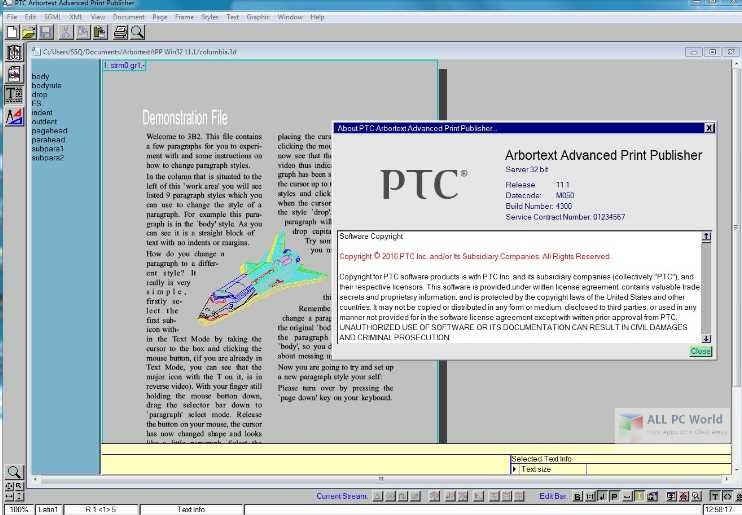This screenshot has height=515, width=742.
Task: Toggle the '1:1' Edit Bar button
Action: click(x=590, y=497)
